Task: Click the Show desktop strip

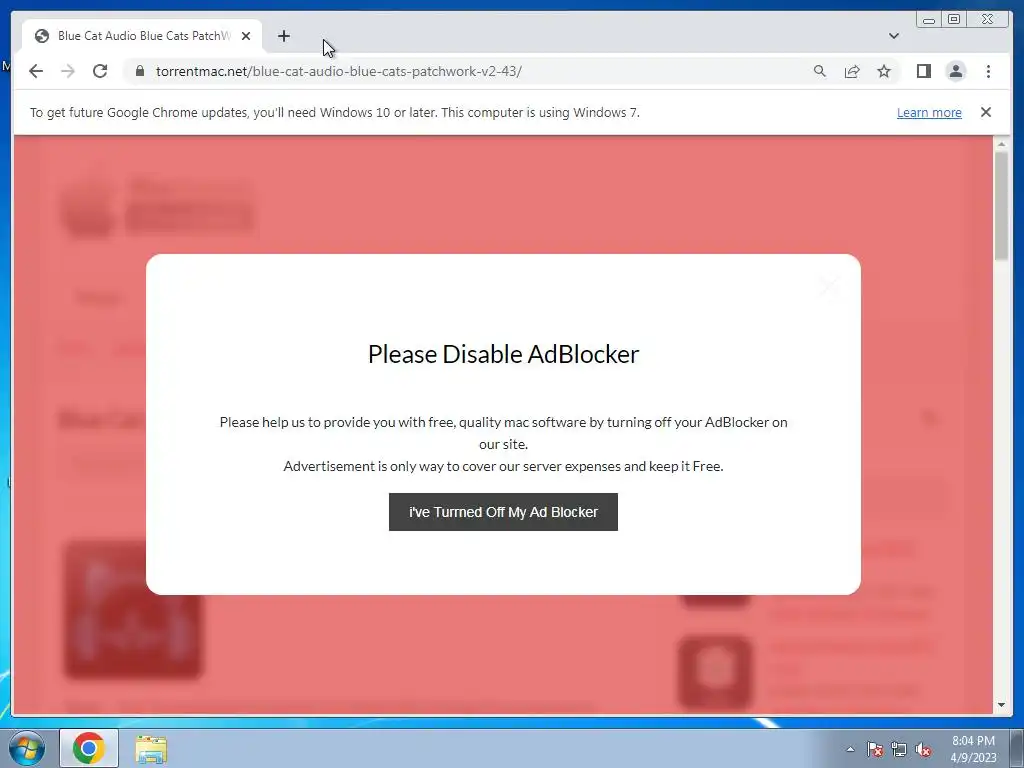Action: pos(1017,748)
